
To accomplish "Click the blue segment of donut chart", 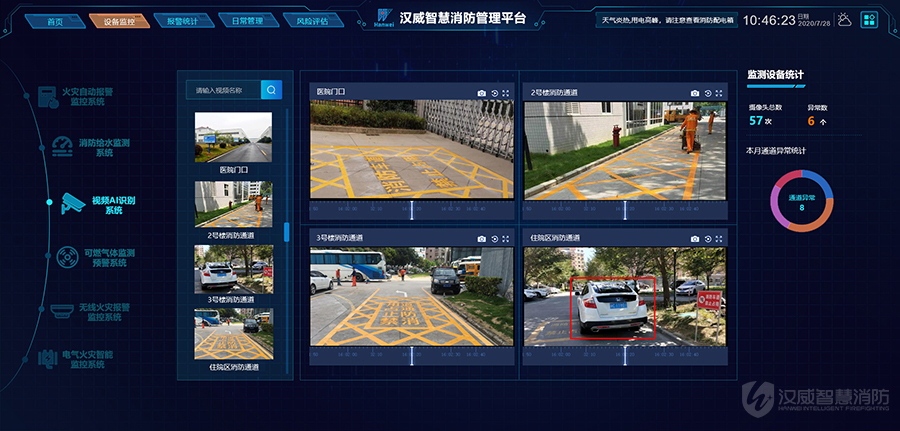I will [820, 181].
